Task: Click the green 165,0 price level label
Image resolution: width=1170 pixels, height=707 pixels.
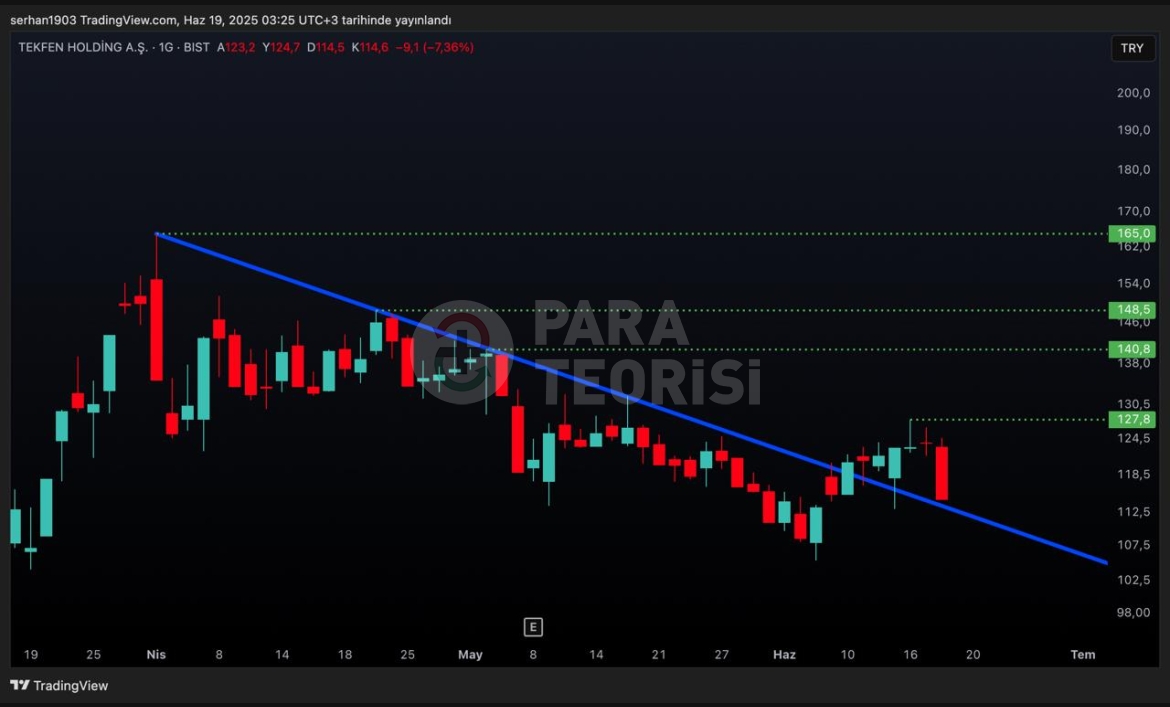Action: [1132, 233]
